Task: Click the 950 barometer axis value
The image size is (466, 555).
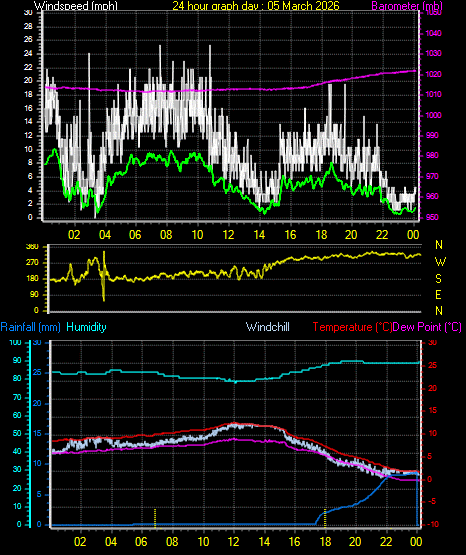Action: pyautogui.click(x=432, y=217)
